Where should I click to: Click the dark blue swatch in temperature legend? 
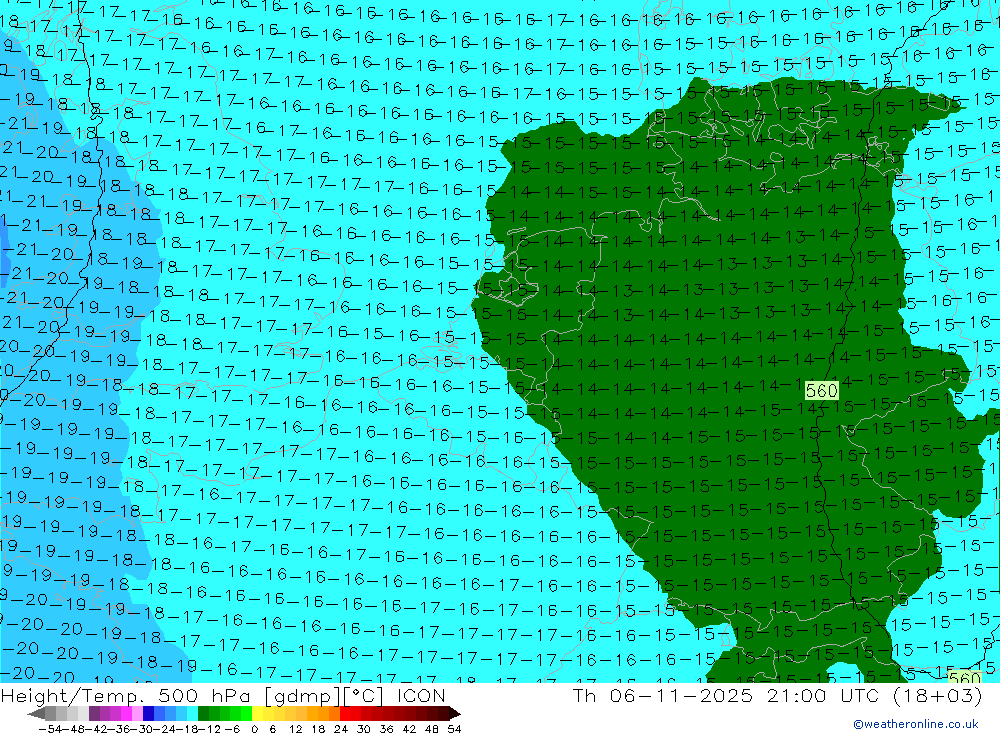coord(148,713)
